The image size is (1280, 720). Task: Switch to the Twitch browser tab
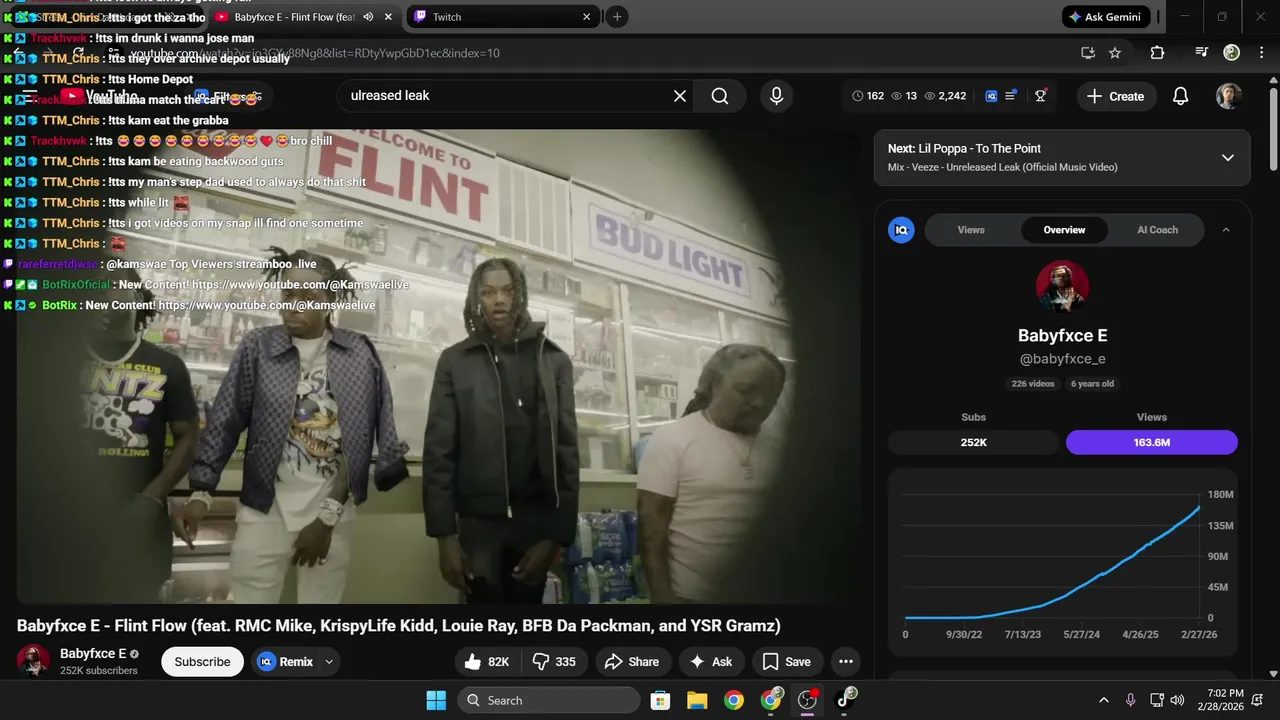[503, 17]
